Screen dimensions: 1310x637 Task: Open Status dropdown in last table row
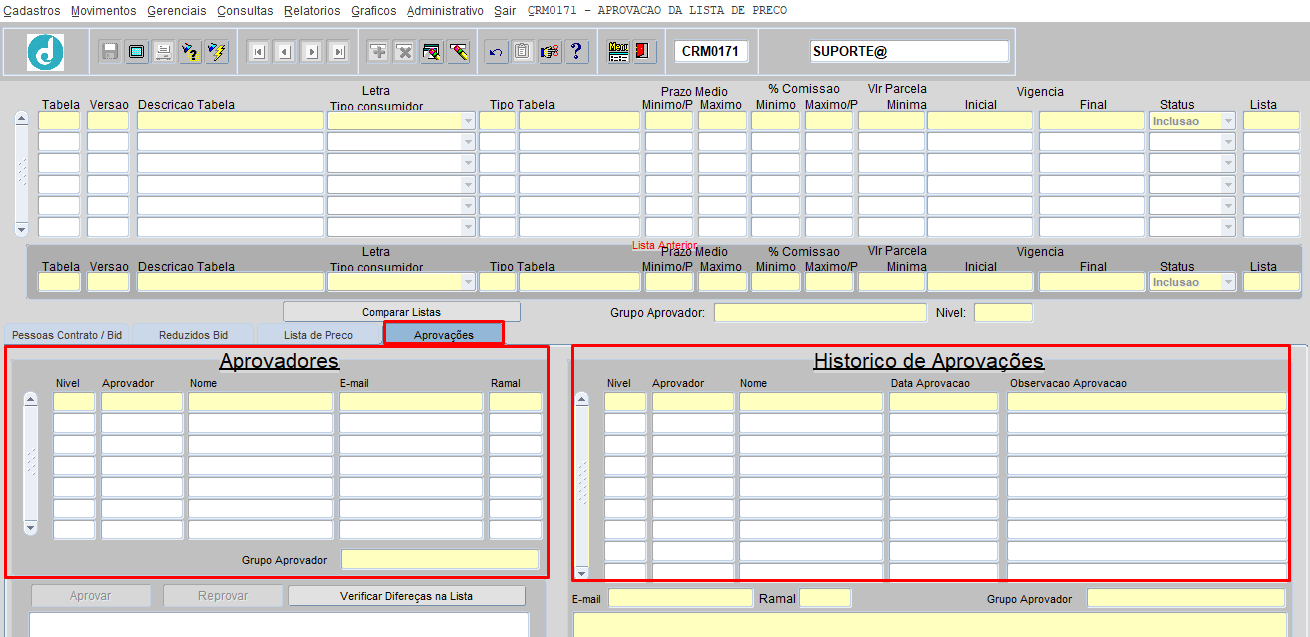(1228, 227)
